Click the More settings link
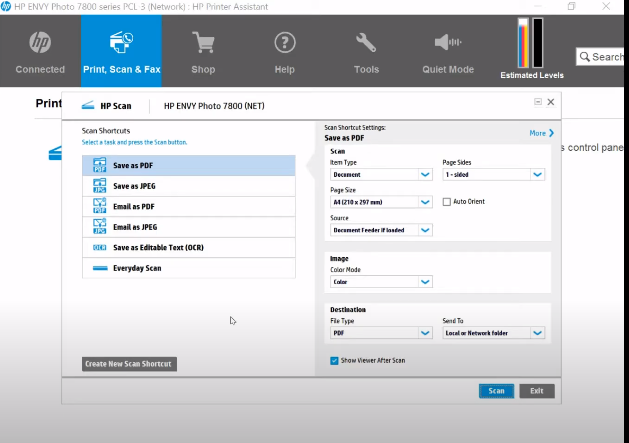Image resolution: width=629 pixels, height=443 pixels. (x=541, y=133)
